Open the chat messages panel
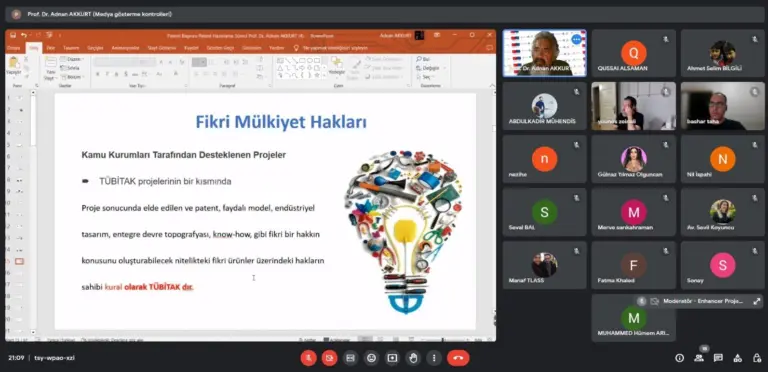This screenshot has height=372, width=768. 718,358
